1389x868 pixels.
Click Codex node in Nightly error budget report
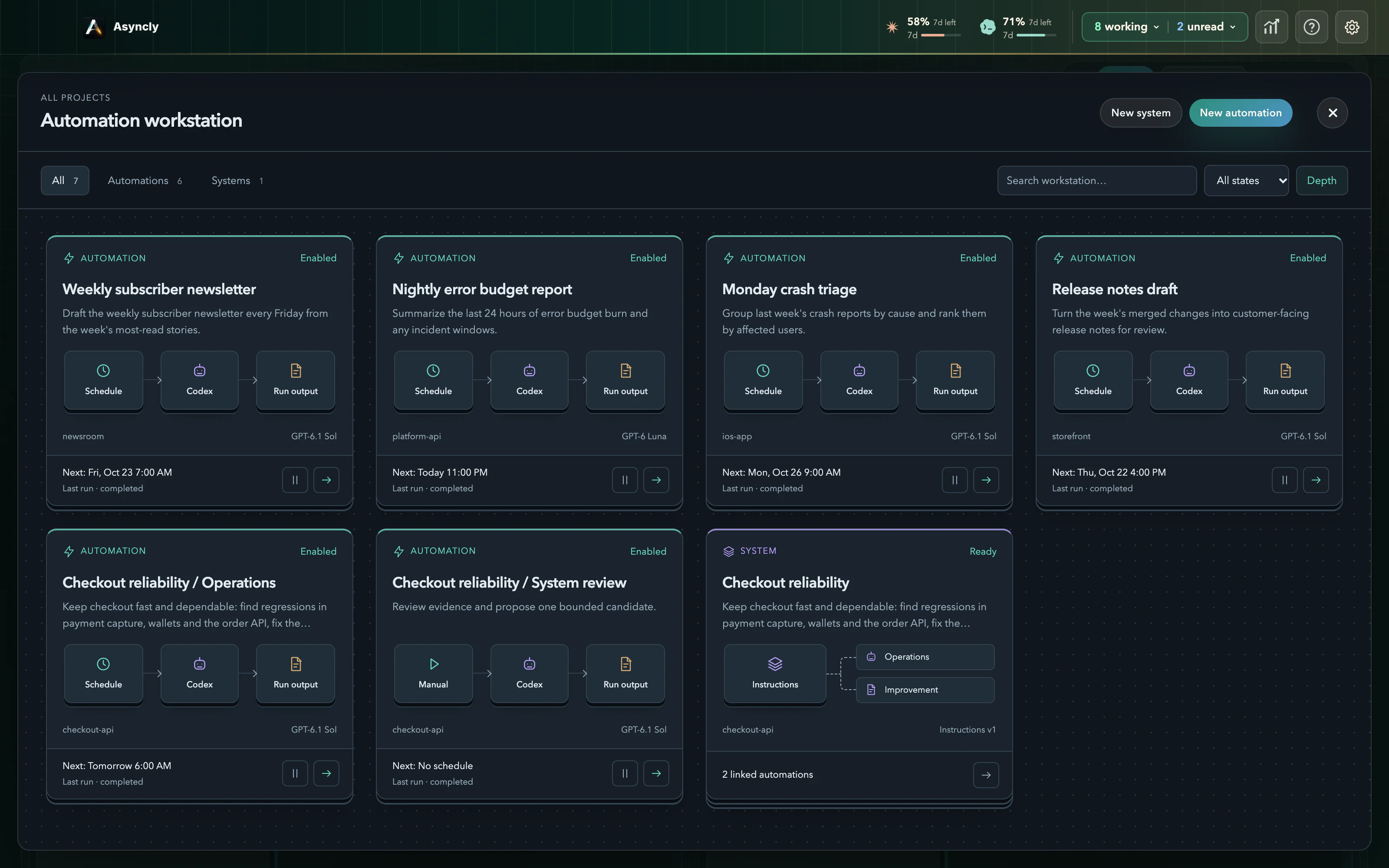click(x=529, y=380)
